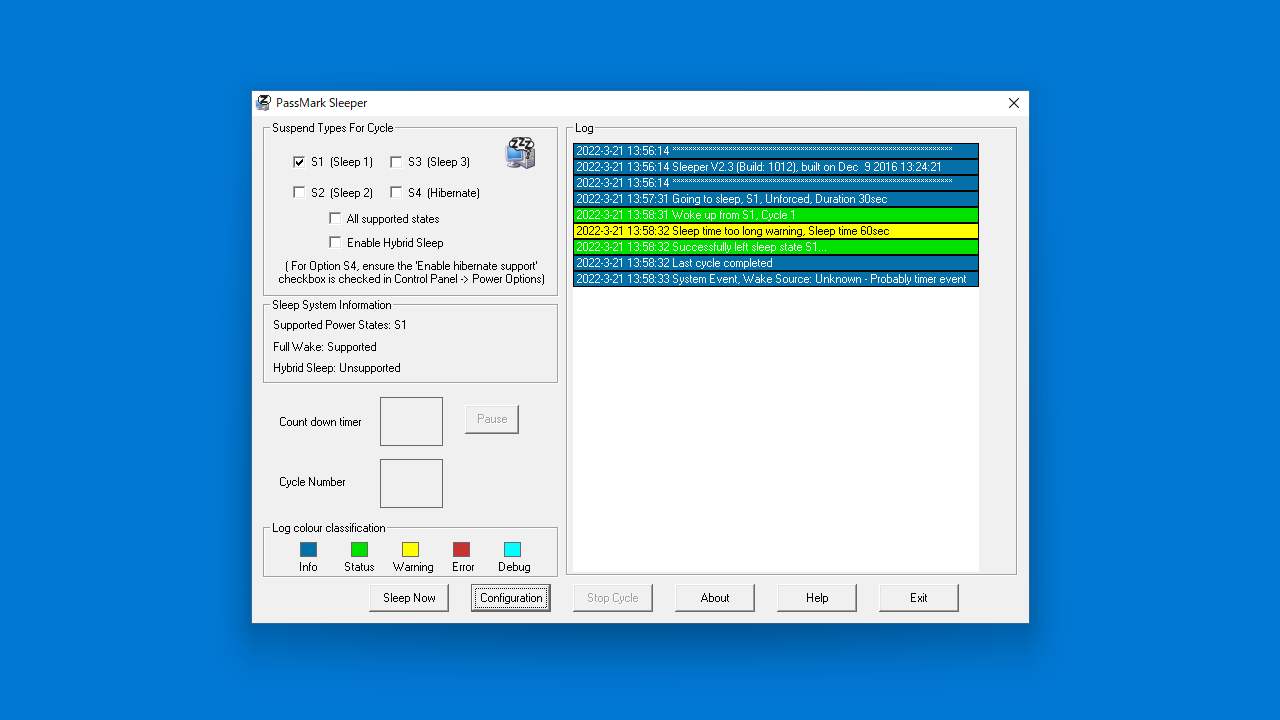
Task: Open the About dialog
Action: (x=715, y=598)
